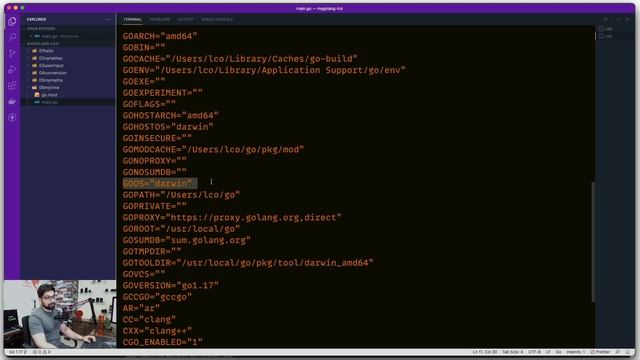Open the Source Control view

tap(12, 53)
